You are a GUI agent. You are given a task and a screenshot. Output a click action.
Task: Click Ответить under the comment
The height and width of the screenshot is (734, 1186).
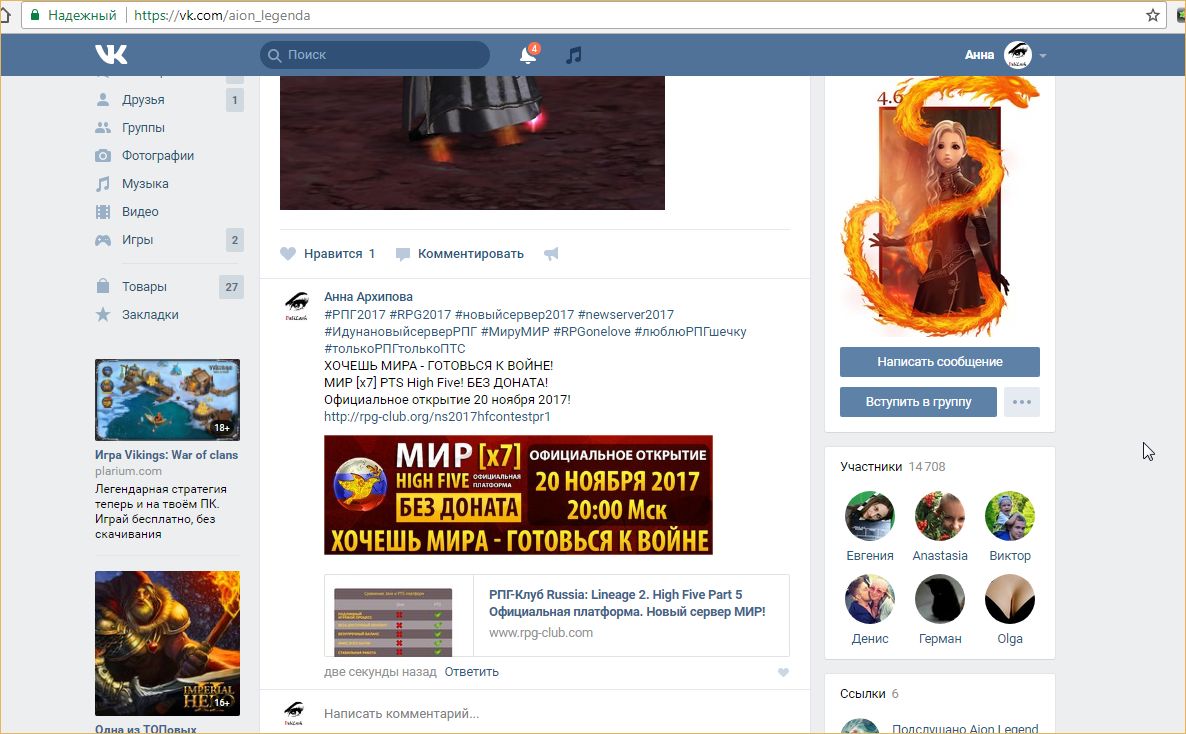point(471,672)
